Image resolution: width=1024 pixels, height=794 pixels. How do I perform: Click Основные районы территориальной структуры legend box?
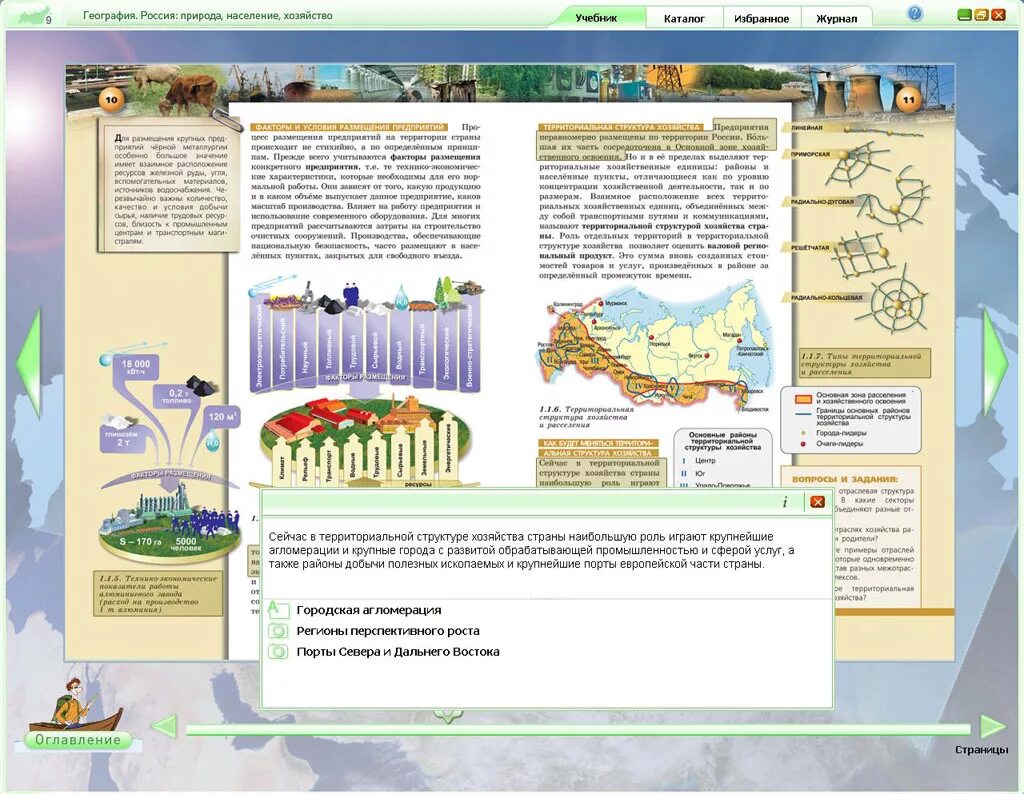[722, 457]
